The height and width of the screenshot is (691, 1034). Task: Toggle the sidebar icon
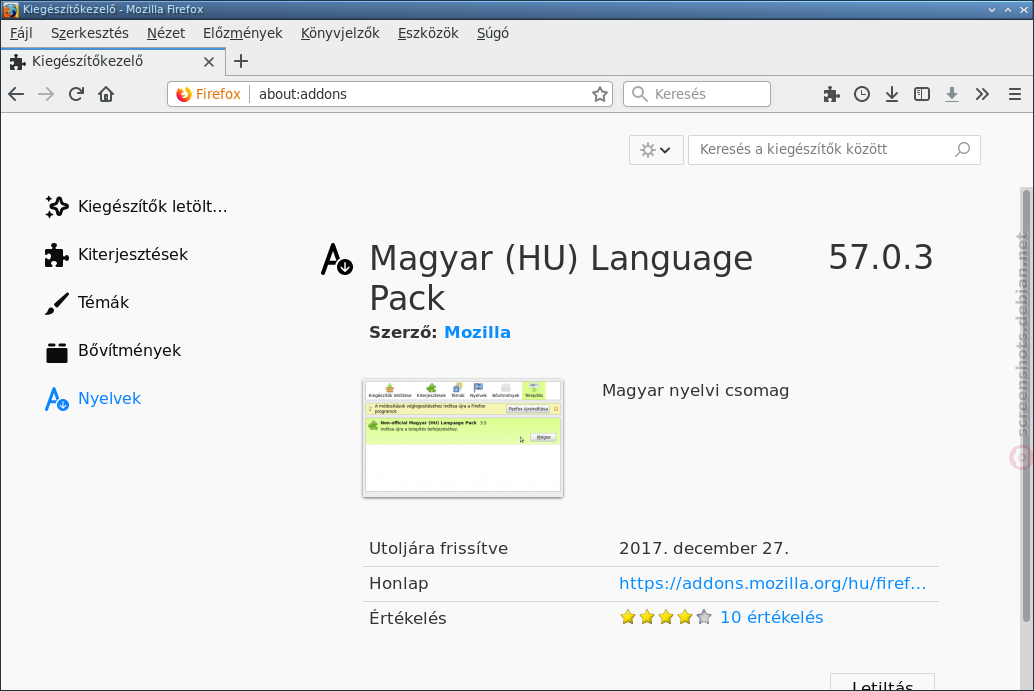[x=922, y=94]
